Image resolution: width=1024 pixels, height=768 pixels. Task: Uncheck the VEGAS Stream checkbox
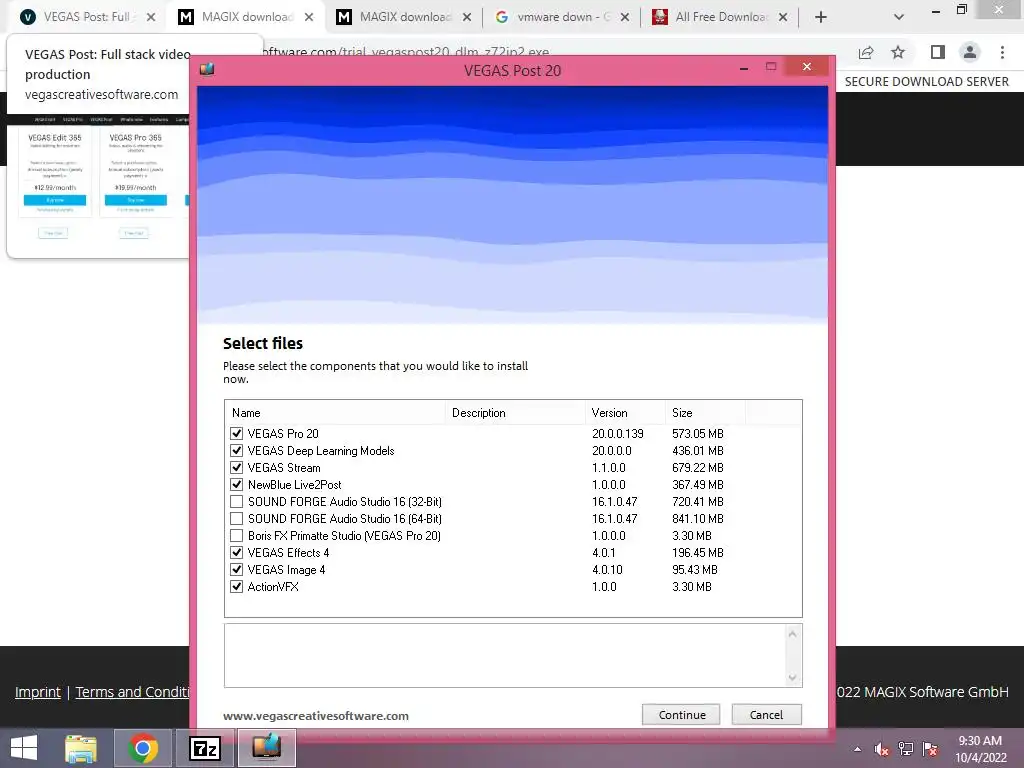(x=236, y=468)
